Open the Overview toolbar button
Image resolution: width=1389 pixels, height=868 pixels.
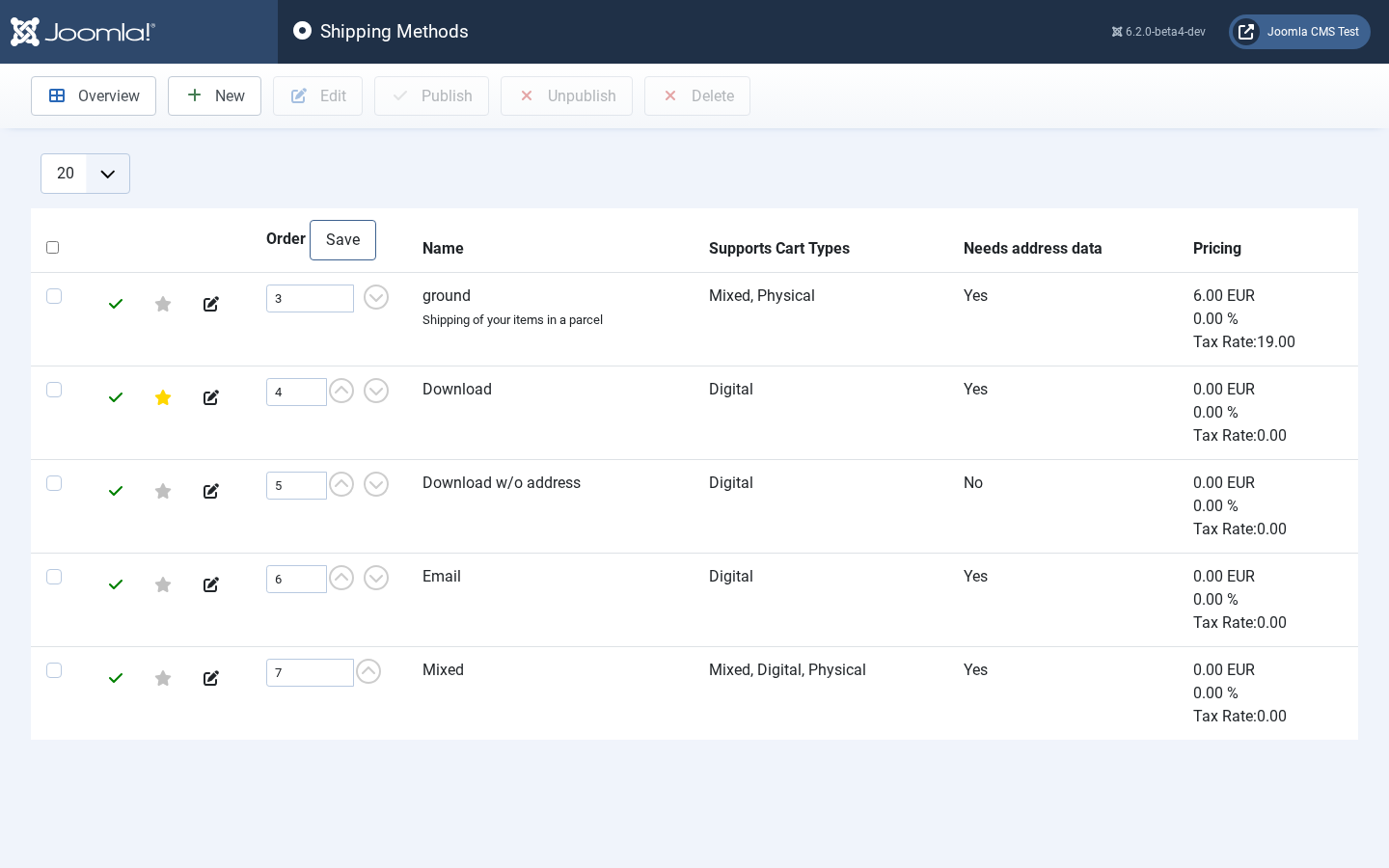click(x=94, y=96)
